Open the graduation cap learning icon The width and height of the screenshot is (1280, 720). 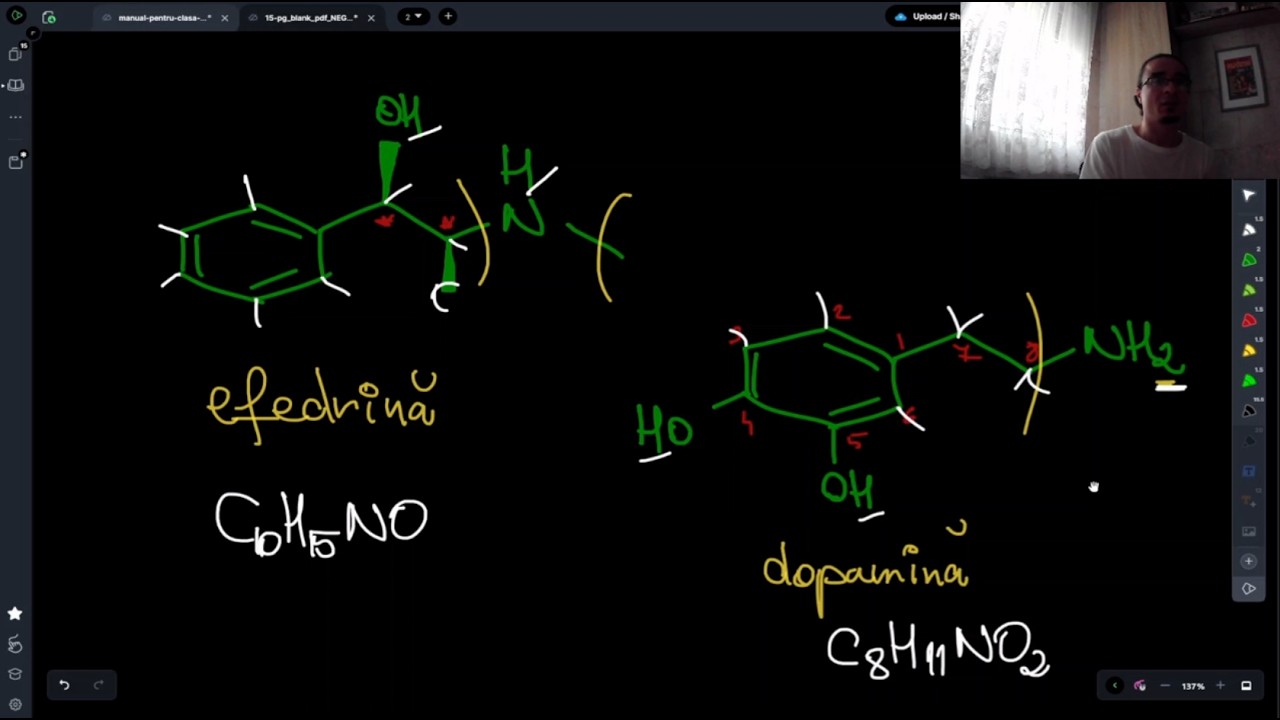(15, 674)
